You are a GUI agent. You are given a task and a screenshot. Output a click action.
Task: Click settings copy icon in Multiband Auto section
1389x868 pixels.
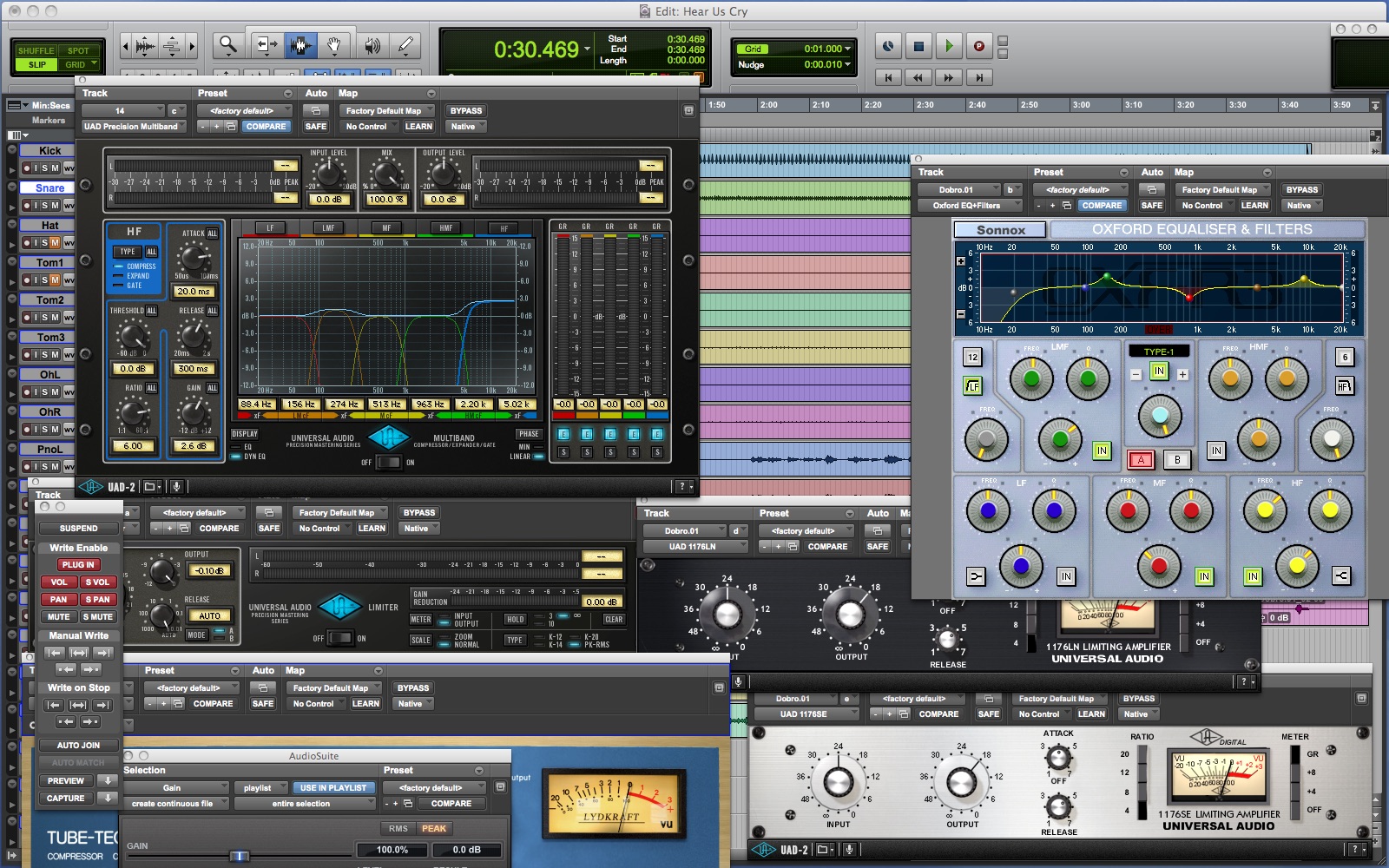tap(315, 110)
